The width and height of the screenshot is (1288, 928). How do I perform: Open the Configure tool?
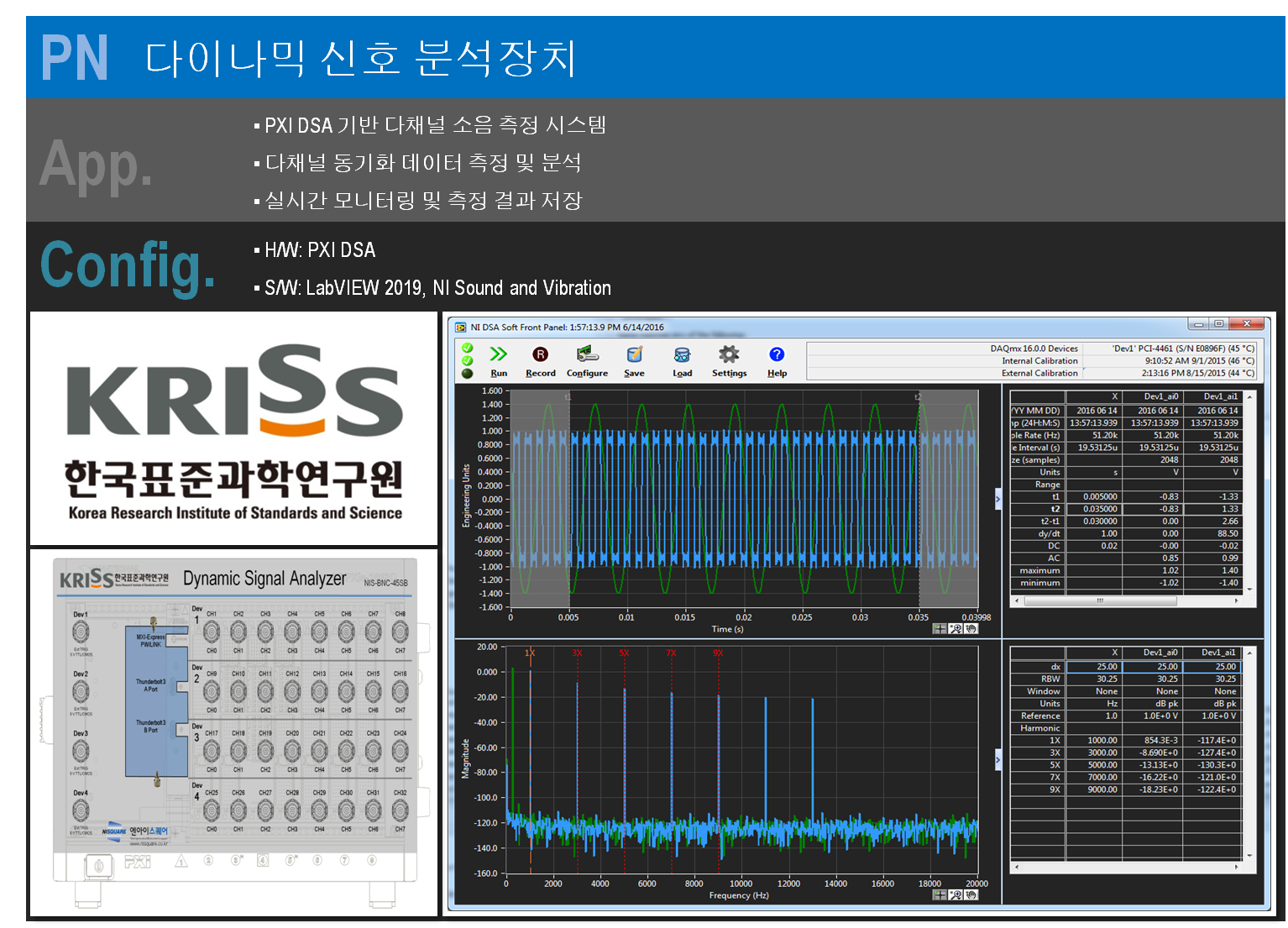coord(587,354)
